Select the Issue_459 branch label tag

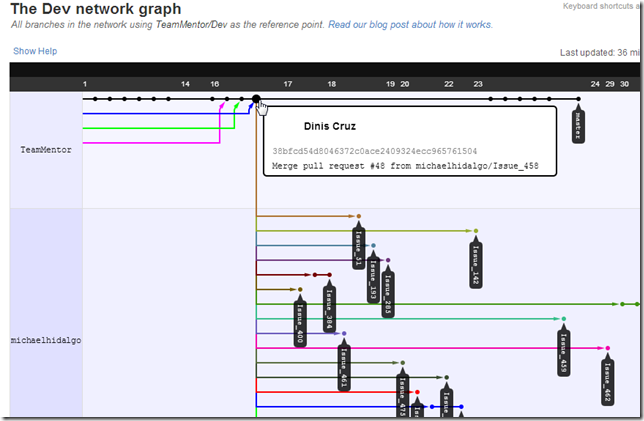(x=564, y=353)
